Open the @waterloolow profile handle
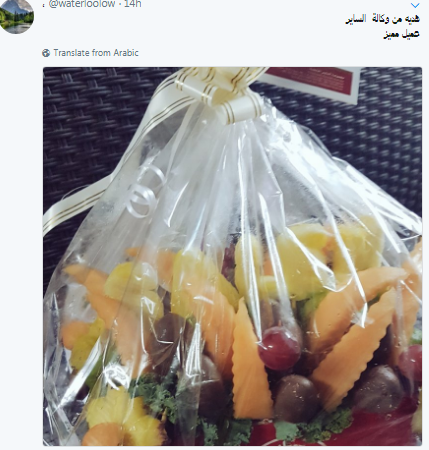Image resolution: width=429 pixels, height=450 pixels. (82, 4)
